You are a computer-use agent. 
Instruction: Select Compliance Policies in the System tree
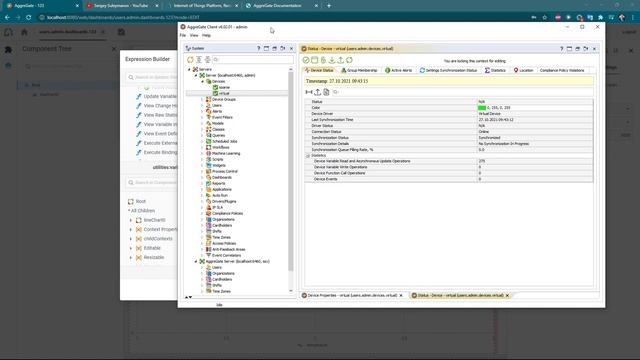pyautogui.click(x=227, y=213)
